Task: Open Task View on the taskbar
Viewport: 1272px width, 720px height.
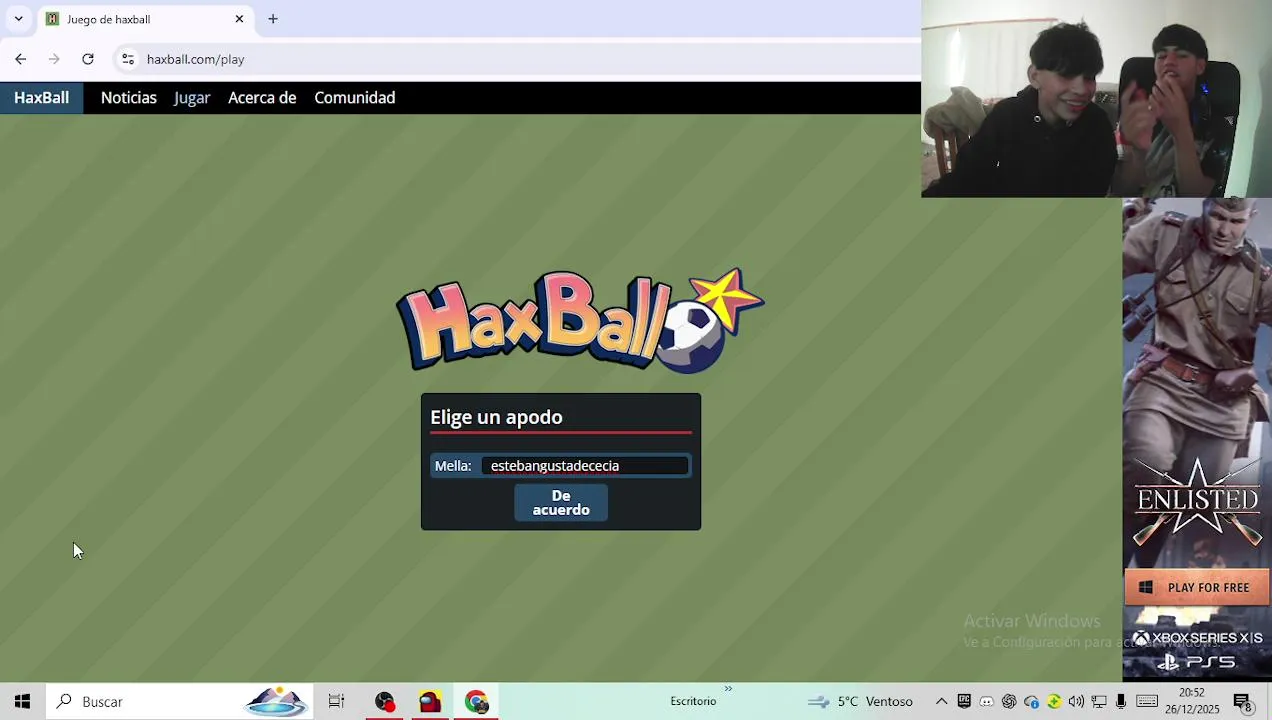Action: point(336,702)
